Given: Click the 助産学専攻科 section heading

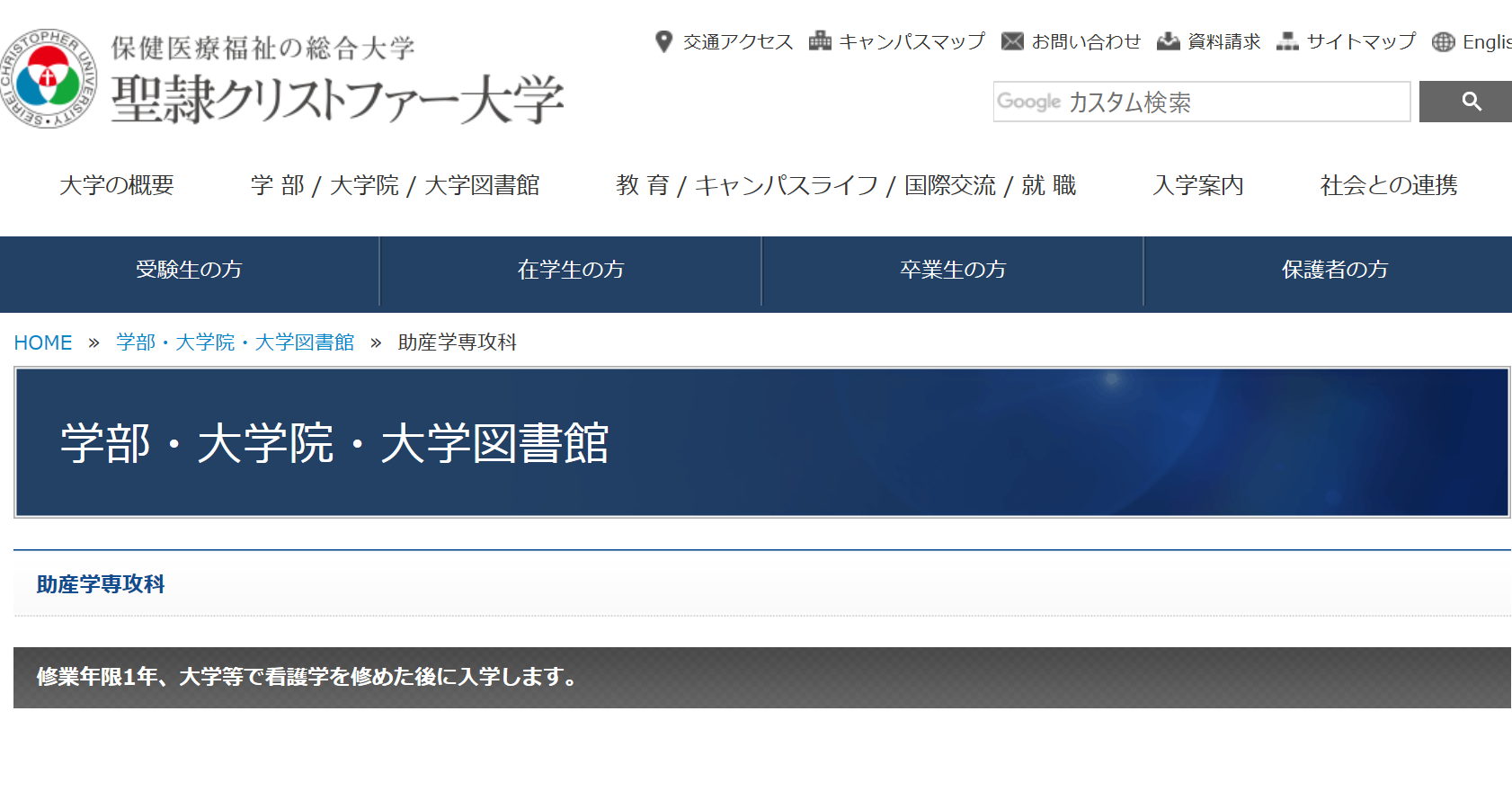Looking at the screenshot, I should (x=100, y=583).
